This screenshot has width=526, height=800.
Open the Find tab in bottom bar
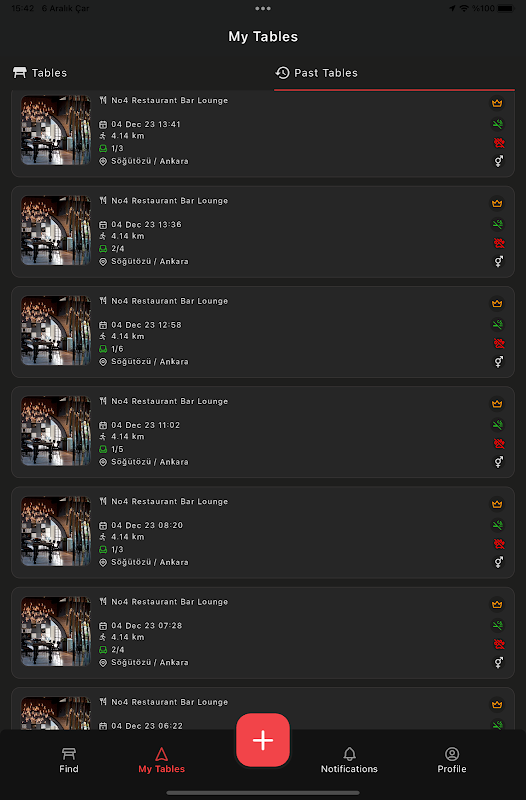tap(69, 760)
